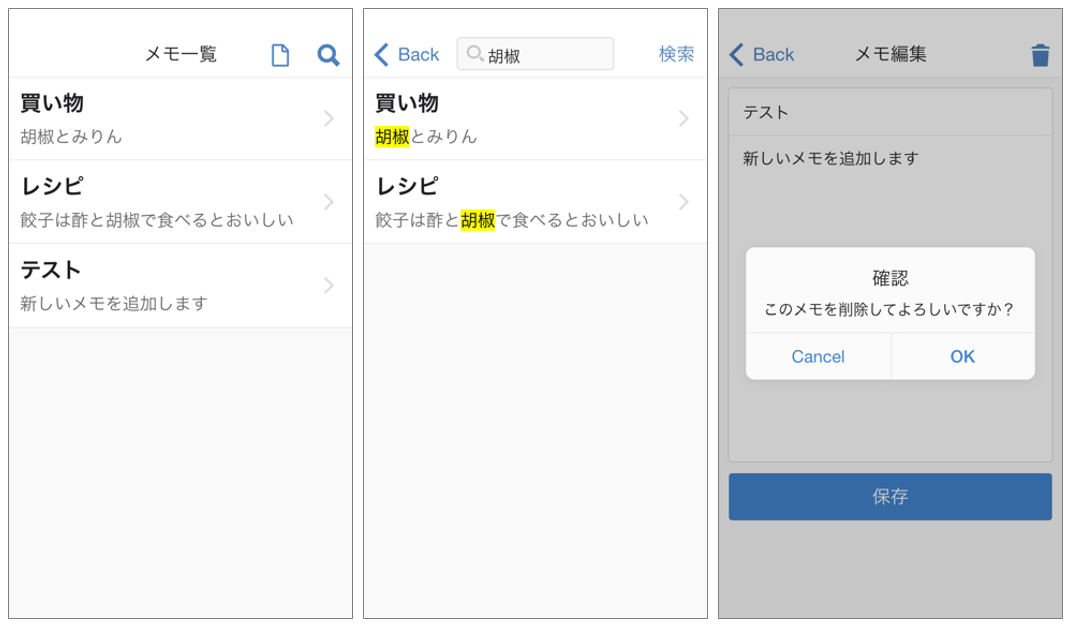Screen dimensions: 1069x625
Task: Confirm deletion with OK in the dialog
Action: (962, 357)
